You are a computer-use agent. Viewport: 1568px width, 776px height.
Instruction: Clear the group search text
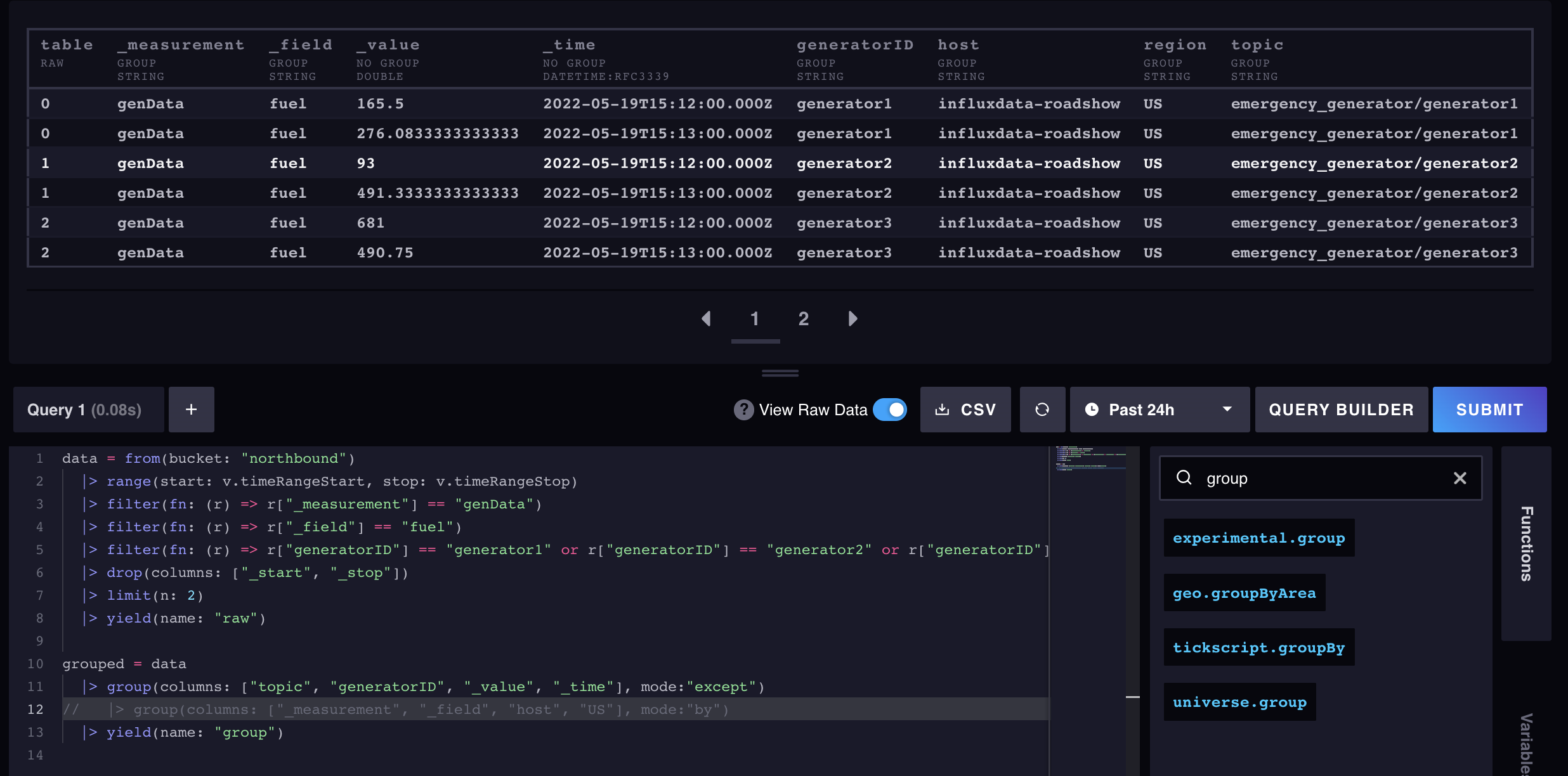1460,478
